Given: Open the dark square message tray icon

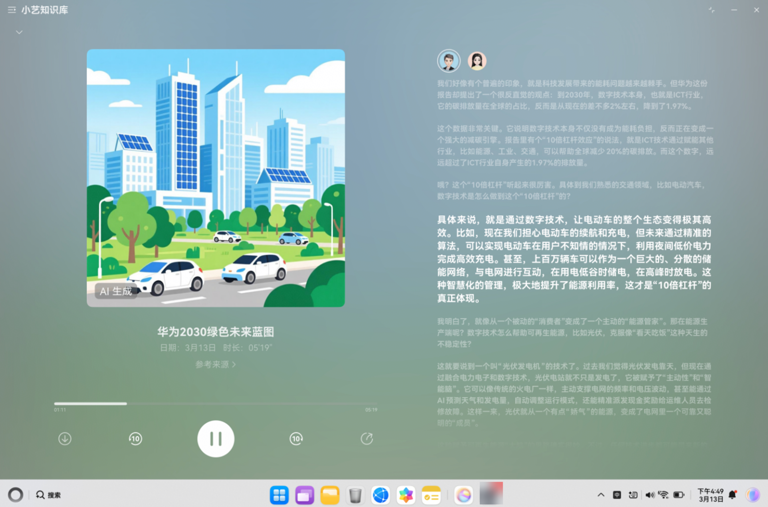Looking at the screenshot, I should 617,495.
